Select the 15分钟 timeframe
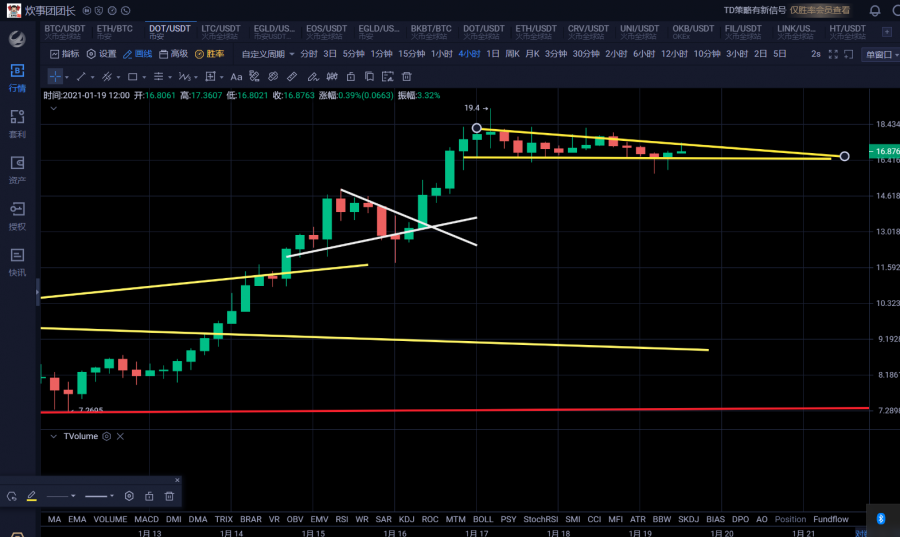This screenshot has height=537, width=900. (412, 54)
